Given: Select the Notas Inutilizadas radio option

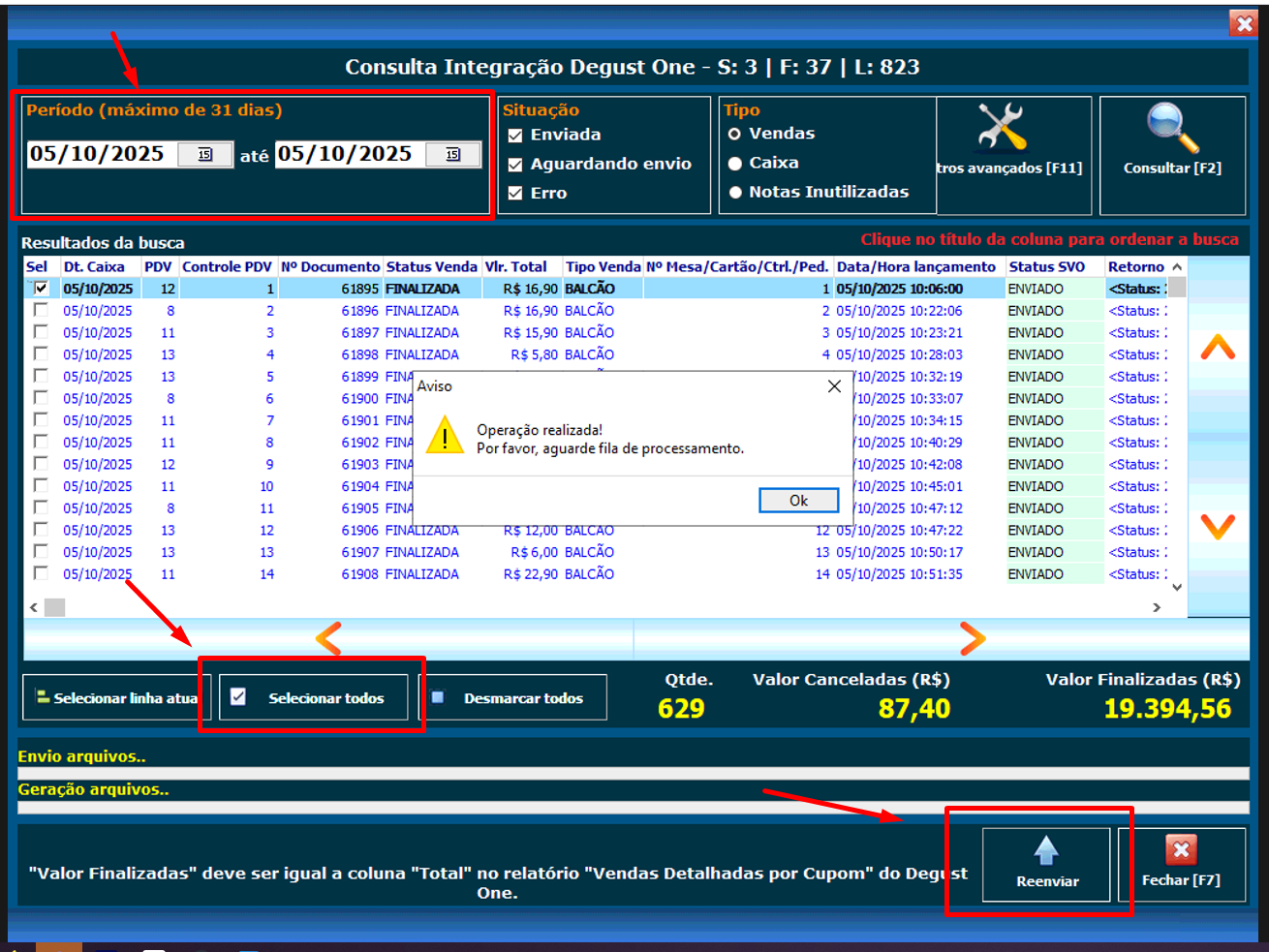Looking at the screenshot, I should 735,193.
